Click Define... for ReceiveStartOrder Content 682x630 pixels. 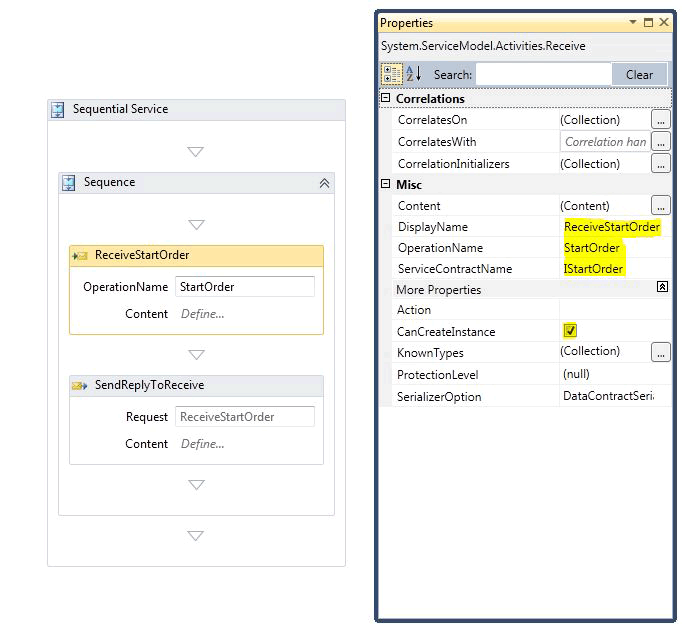(203, 314)
